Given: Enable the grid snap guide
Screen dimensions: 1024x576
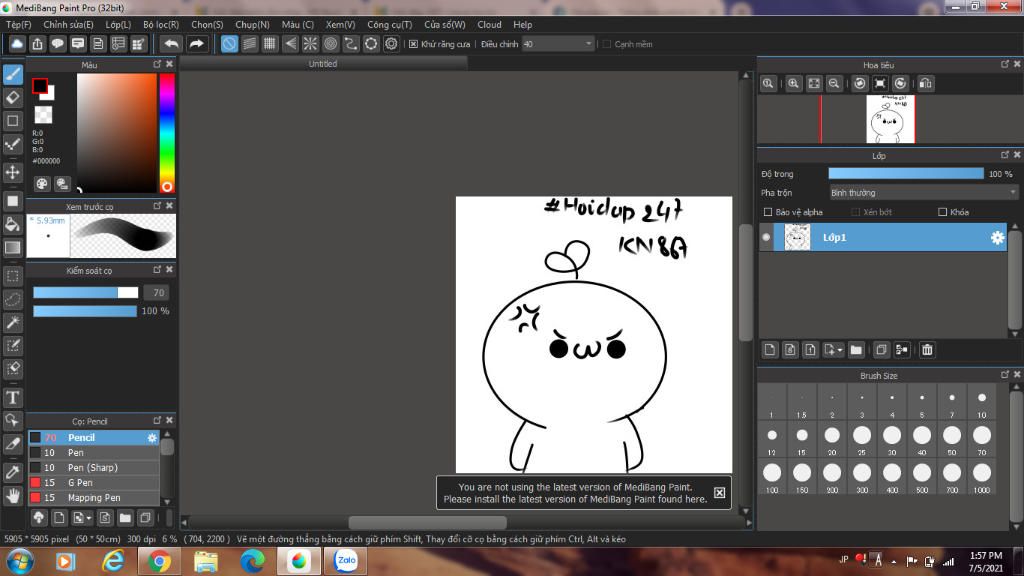Looking at the screenshot, I should [270, 44].
